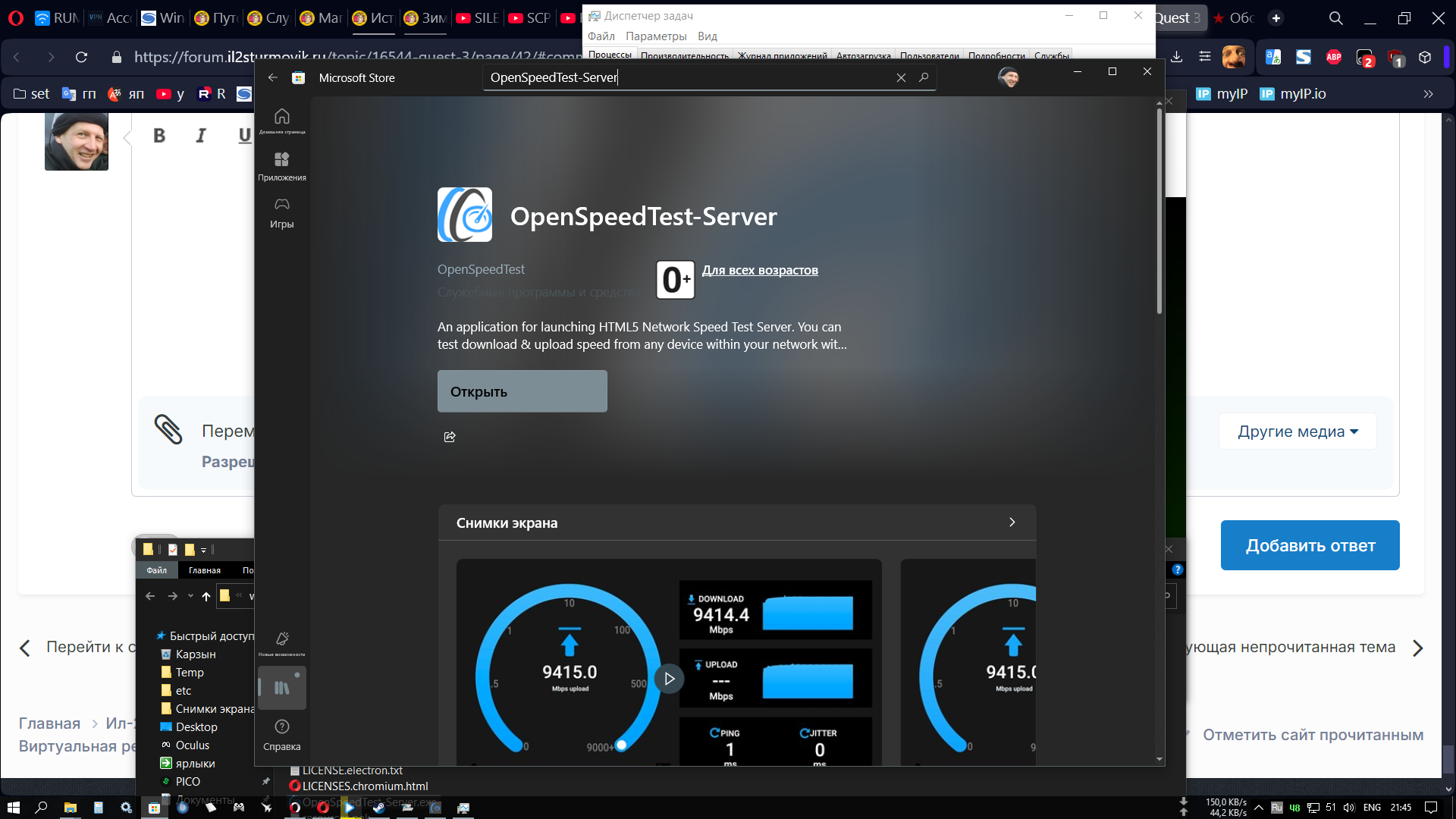Click the share icon below Open button
Viewport: 1456px width, 819px height.
[x=450, y=437]
